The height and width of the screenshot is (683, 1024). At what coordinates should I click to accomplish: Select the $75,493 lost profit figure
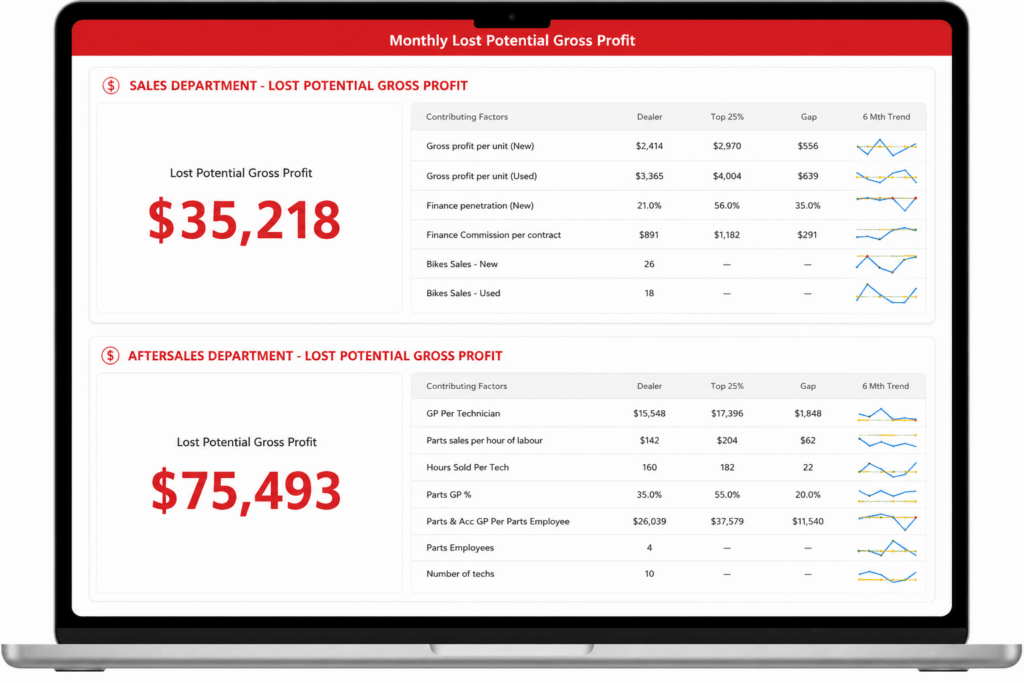tap(246, 491)
